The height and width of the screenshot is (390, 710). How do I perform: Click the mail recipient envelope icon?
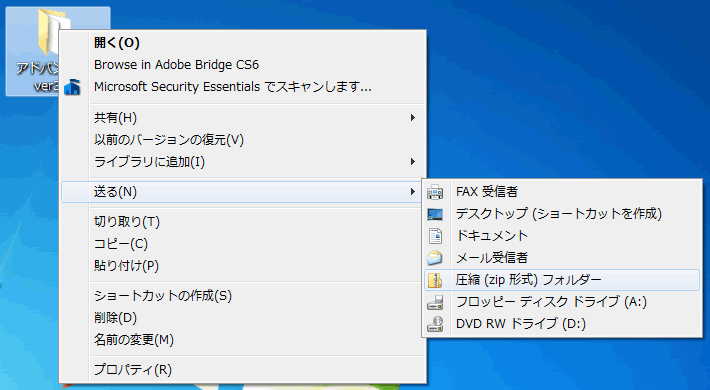tap(435, 258)
